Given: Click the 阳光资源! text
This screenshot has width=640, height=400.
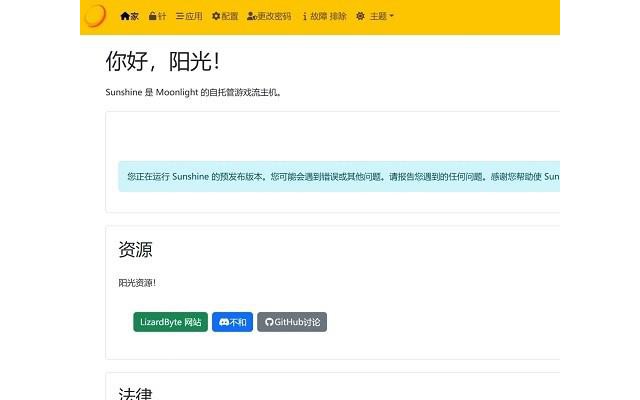Looking at the screenshot, I should click(137, 283).
